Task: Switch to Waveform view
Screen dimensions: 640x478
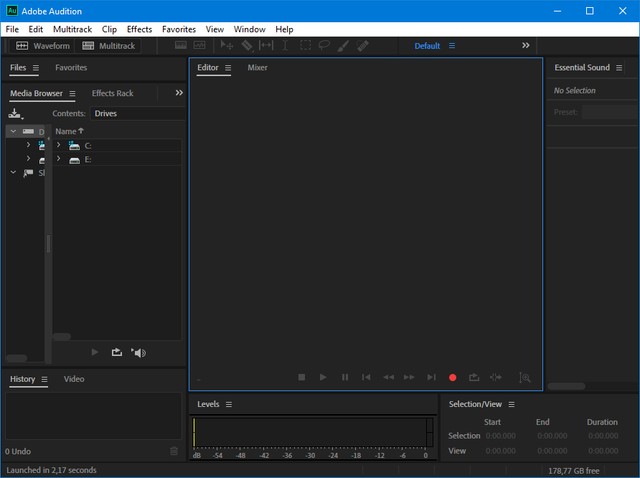Action: tap(43, 46)
